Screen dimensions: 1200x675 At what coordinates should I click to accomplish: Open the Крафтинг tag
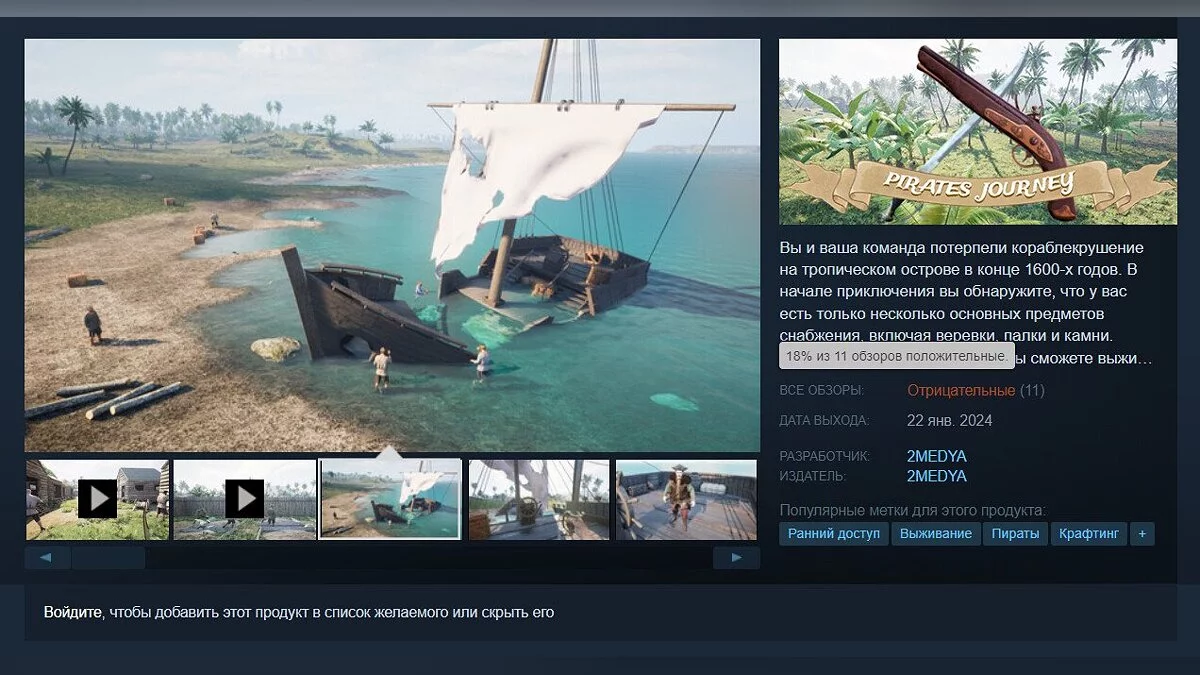[1089, 533]
